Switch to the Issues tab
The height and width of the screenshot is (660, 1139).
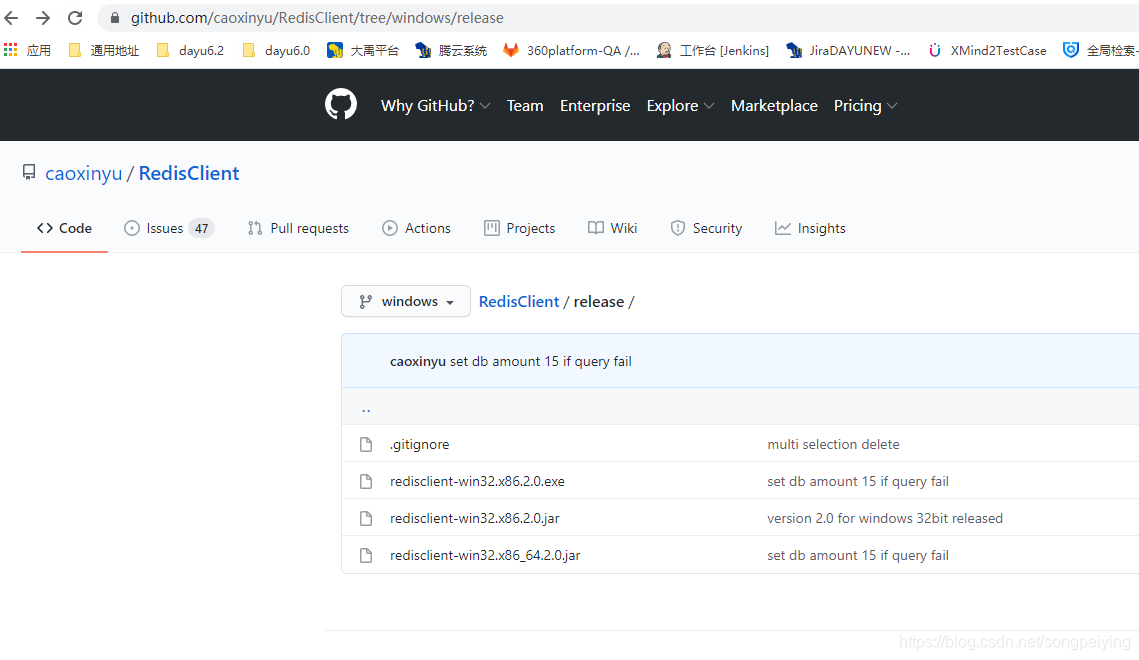(x=169, y=228)
